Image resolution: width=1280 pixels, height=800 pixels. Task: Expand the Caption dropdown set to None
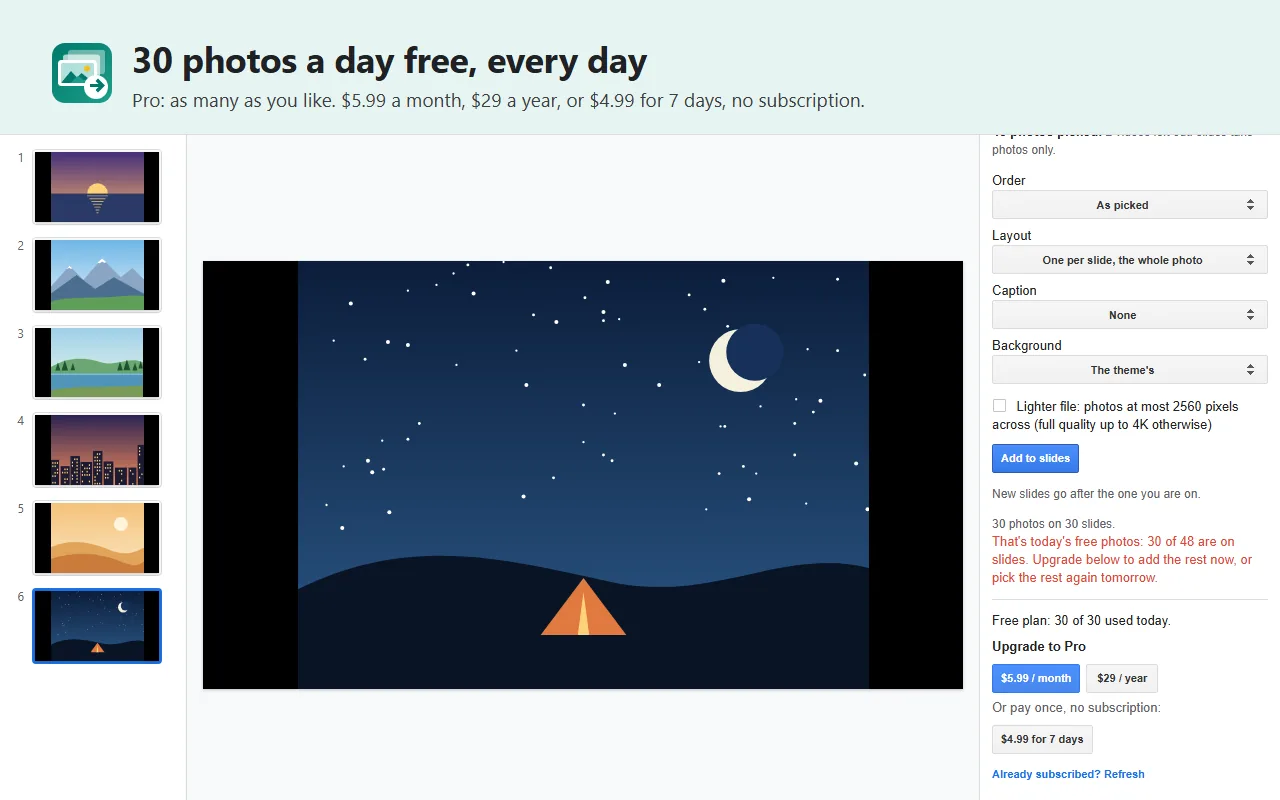[x=1130, y=315]
